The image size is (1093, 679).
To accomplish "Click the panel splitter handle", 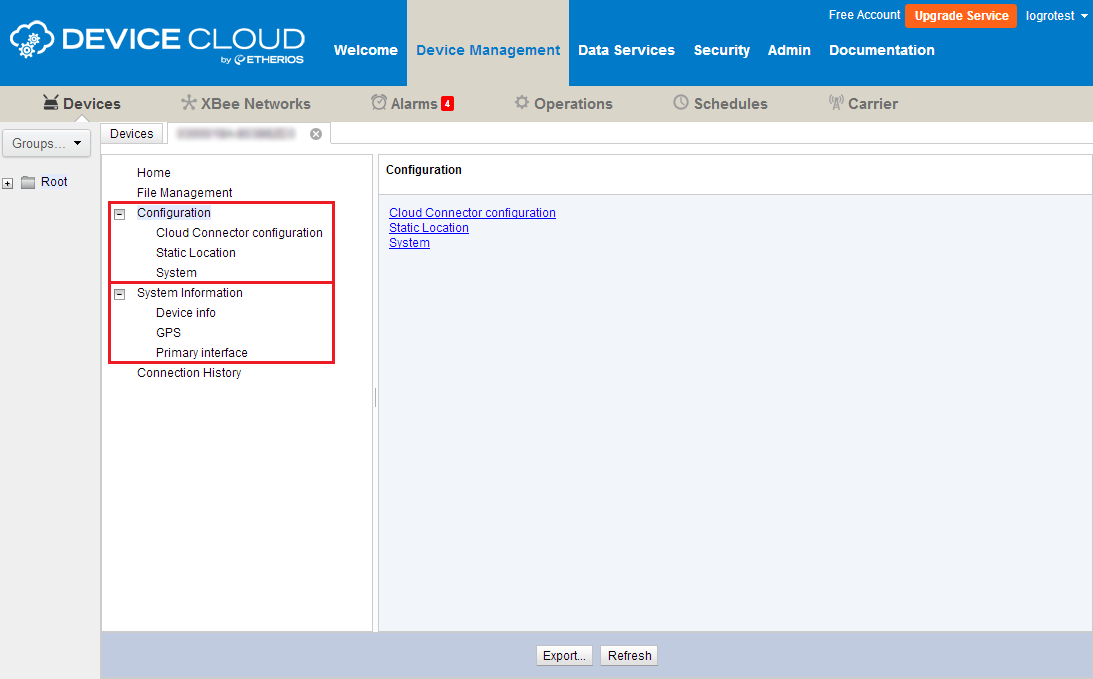I will [x=376, y=397].
